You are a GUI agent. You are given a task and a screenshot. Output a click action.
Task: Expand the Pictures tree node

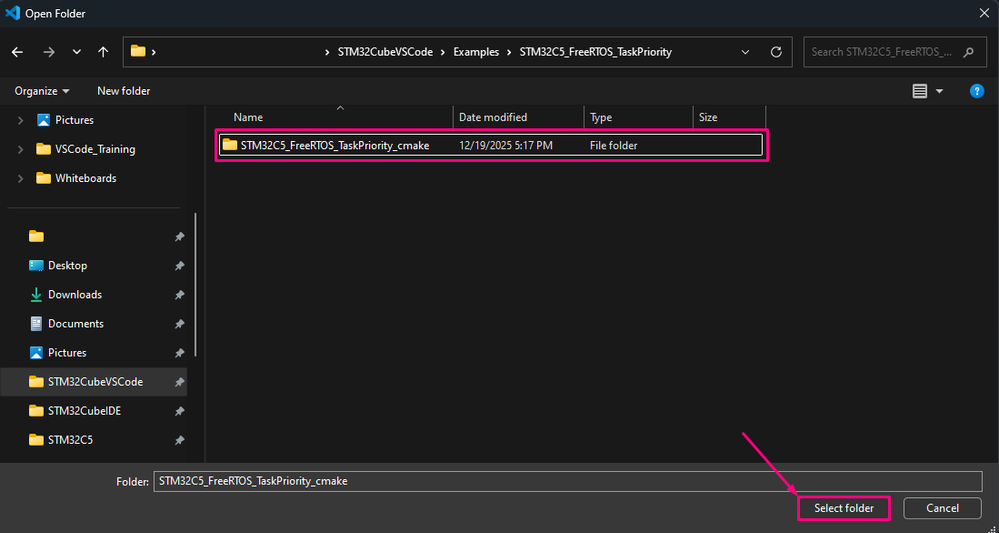(20, 120)
